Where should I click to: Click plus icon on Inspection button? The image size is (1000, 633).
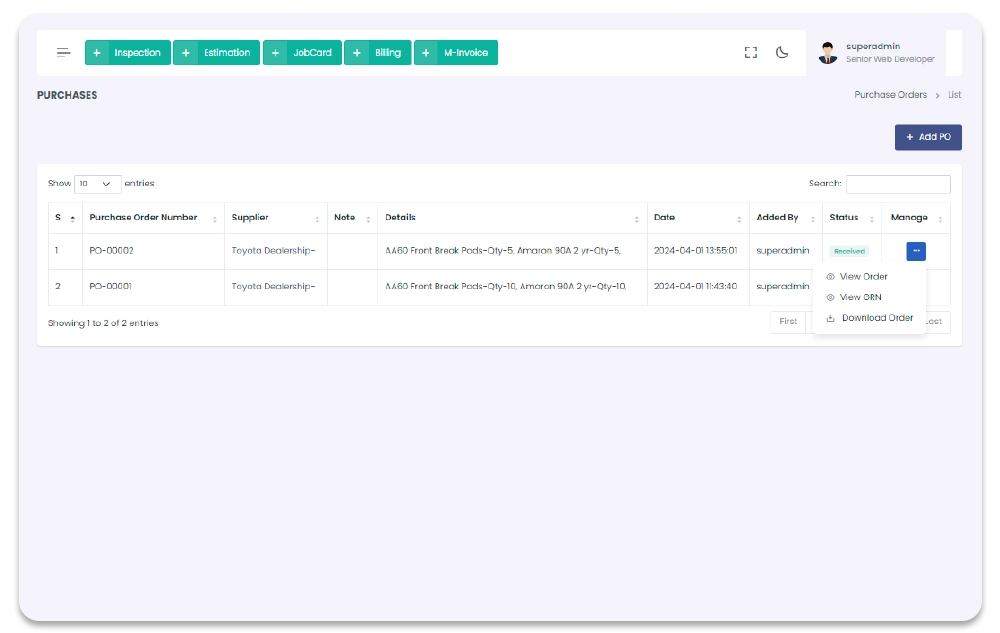point(97,53)
